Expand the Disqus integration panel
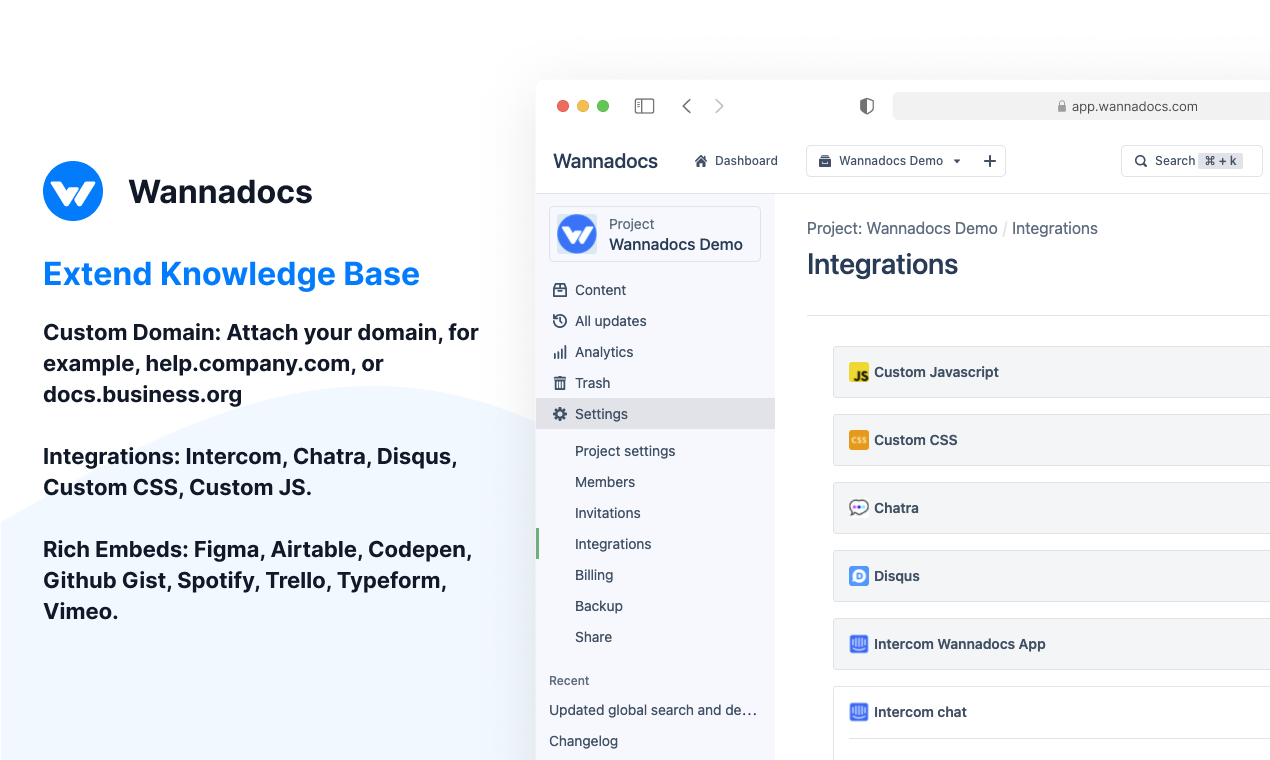 tap(1051, 576)
